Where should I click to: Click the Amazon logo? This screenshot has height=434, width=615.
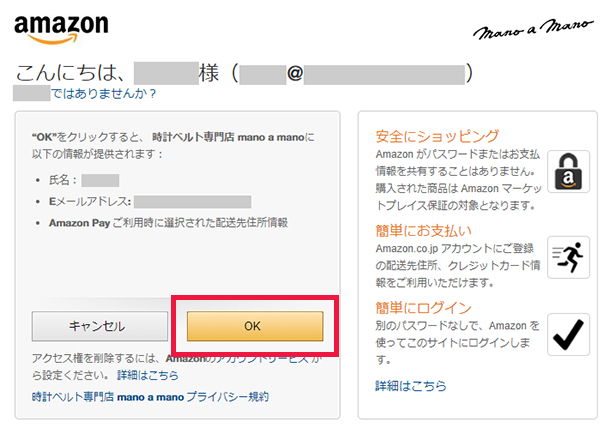pos(61,28)
